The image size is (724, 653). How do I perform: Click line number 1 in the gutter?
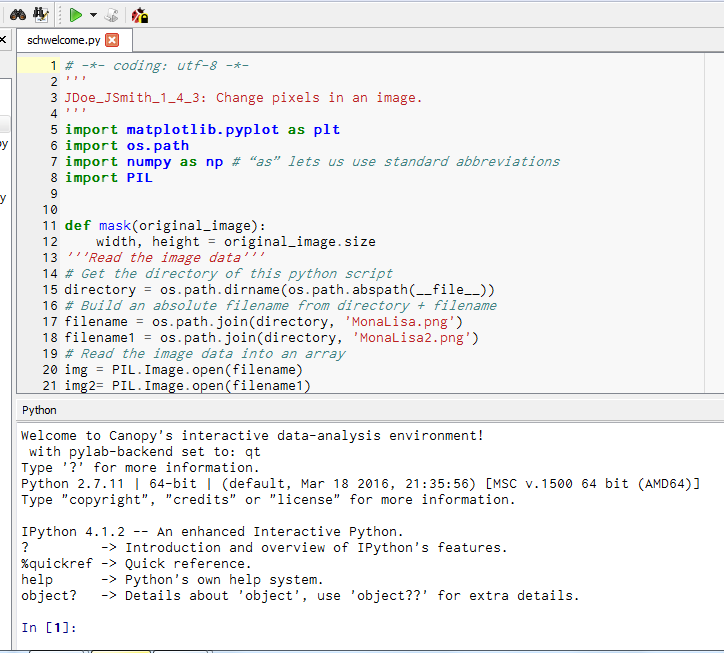(53, 66)
